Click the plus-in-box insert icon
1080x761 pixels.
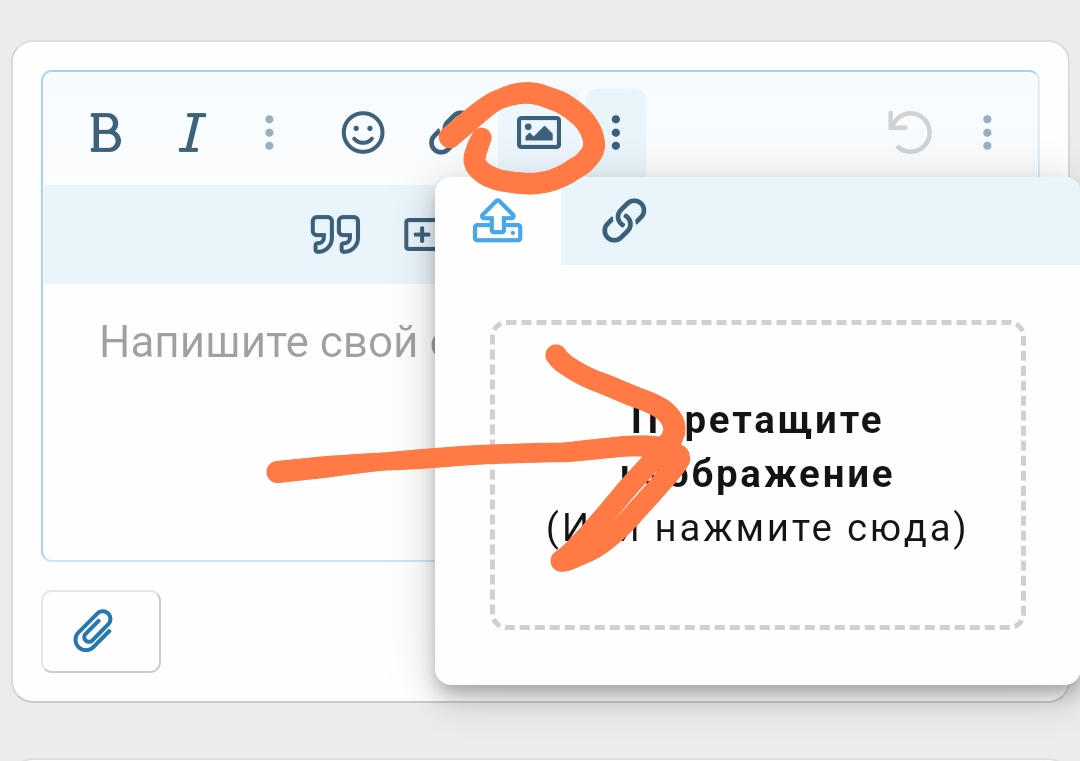(x=422, y=234)
